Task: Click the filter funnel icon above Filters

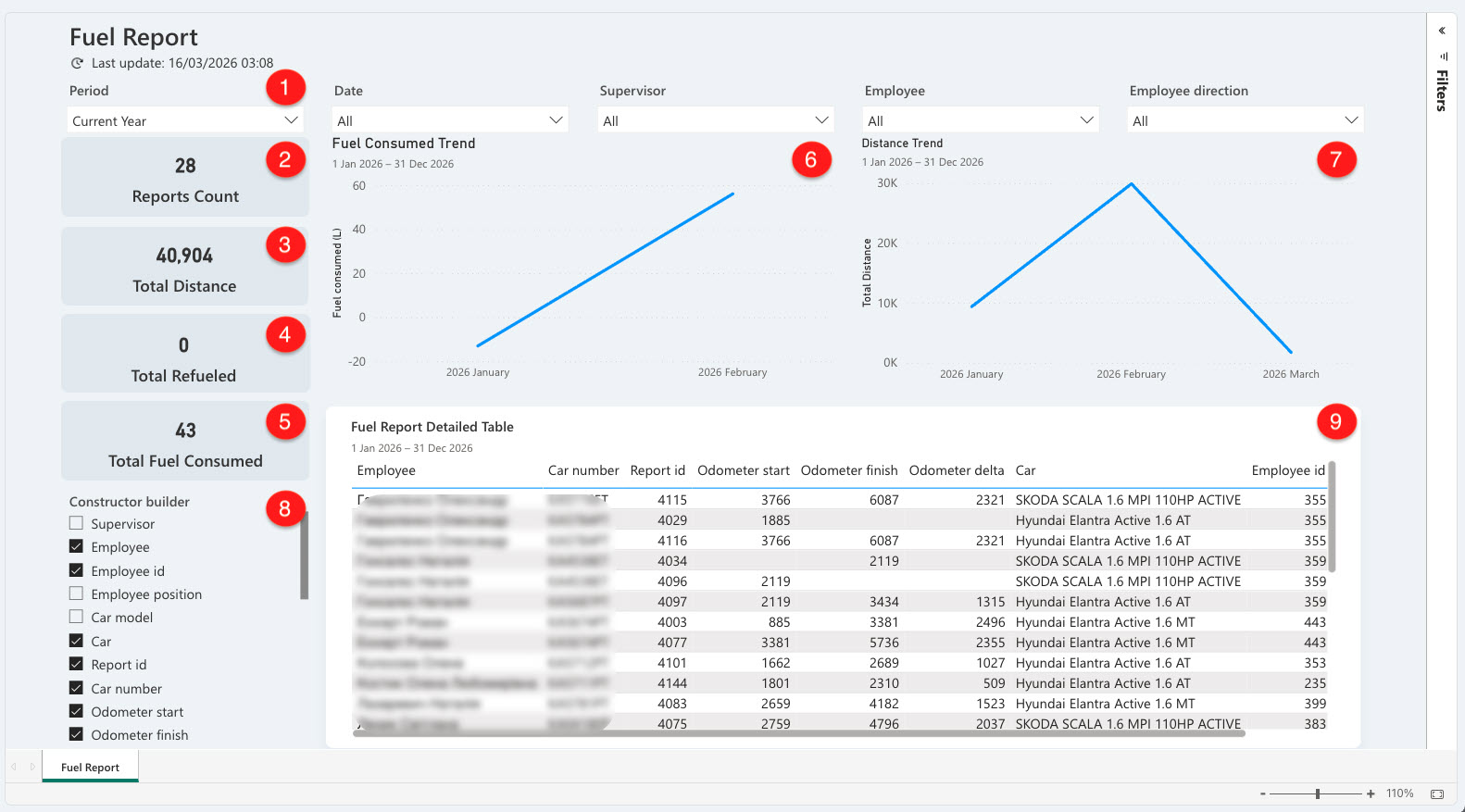Action: [1443, 56]
